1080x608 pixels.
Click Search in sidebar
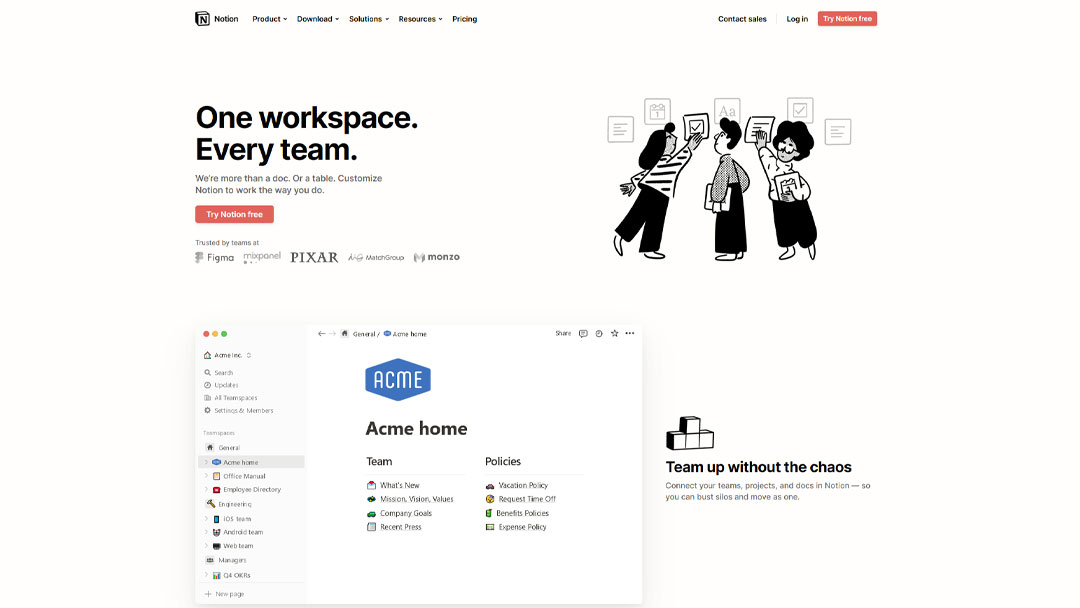(x=218, y=373)
